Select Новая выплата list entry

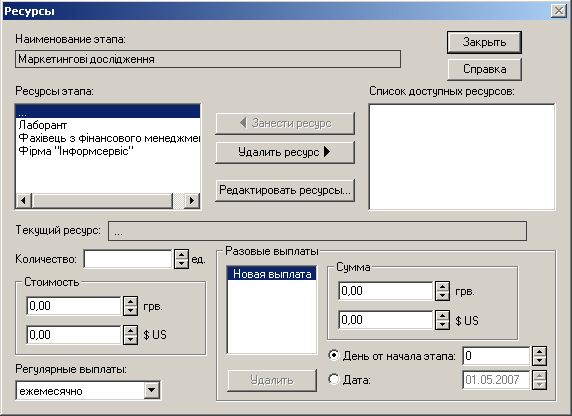tap(272, 274)
